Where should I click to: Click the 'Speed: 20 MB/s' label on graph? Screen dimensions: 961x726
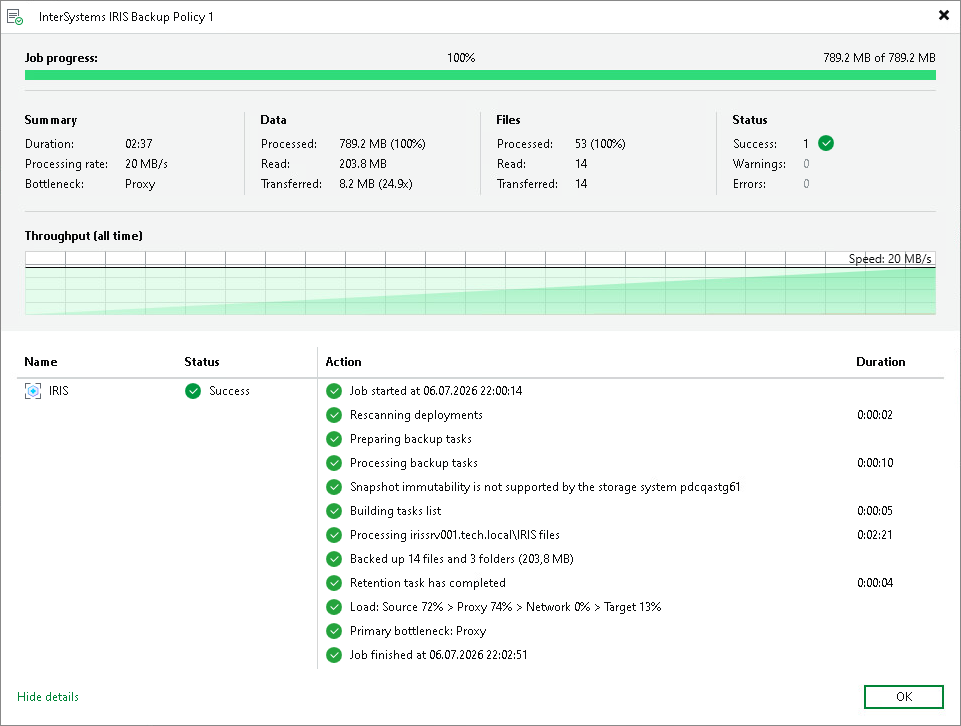[x=890, y=259]
